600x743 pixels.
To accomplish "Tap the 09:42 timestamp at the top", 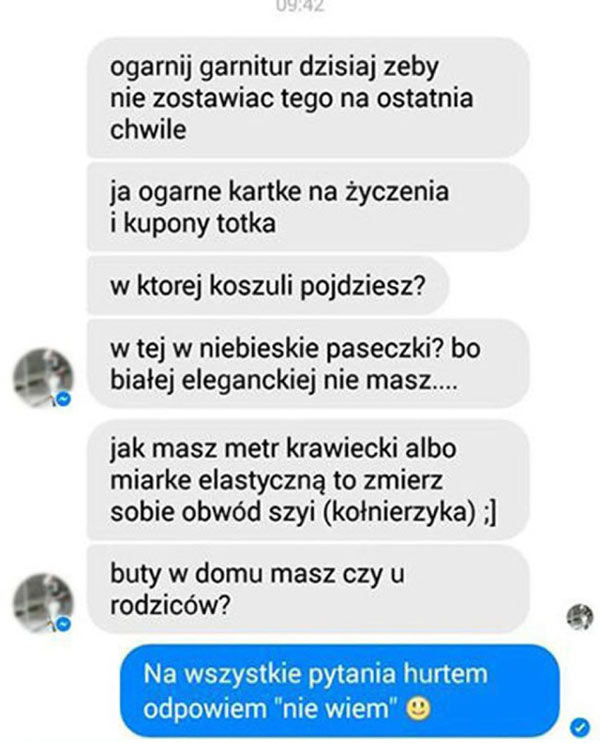I will 300,6.
